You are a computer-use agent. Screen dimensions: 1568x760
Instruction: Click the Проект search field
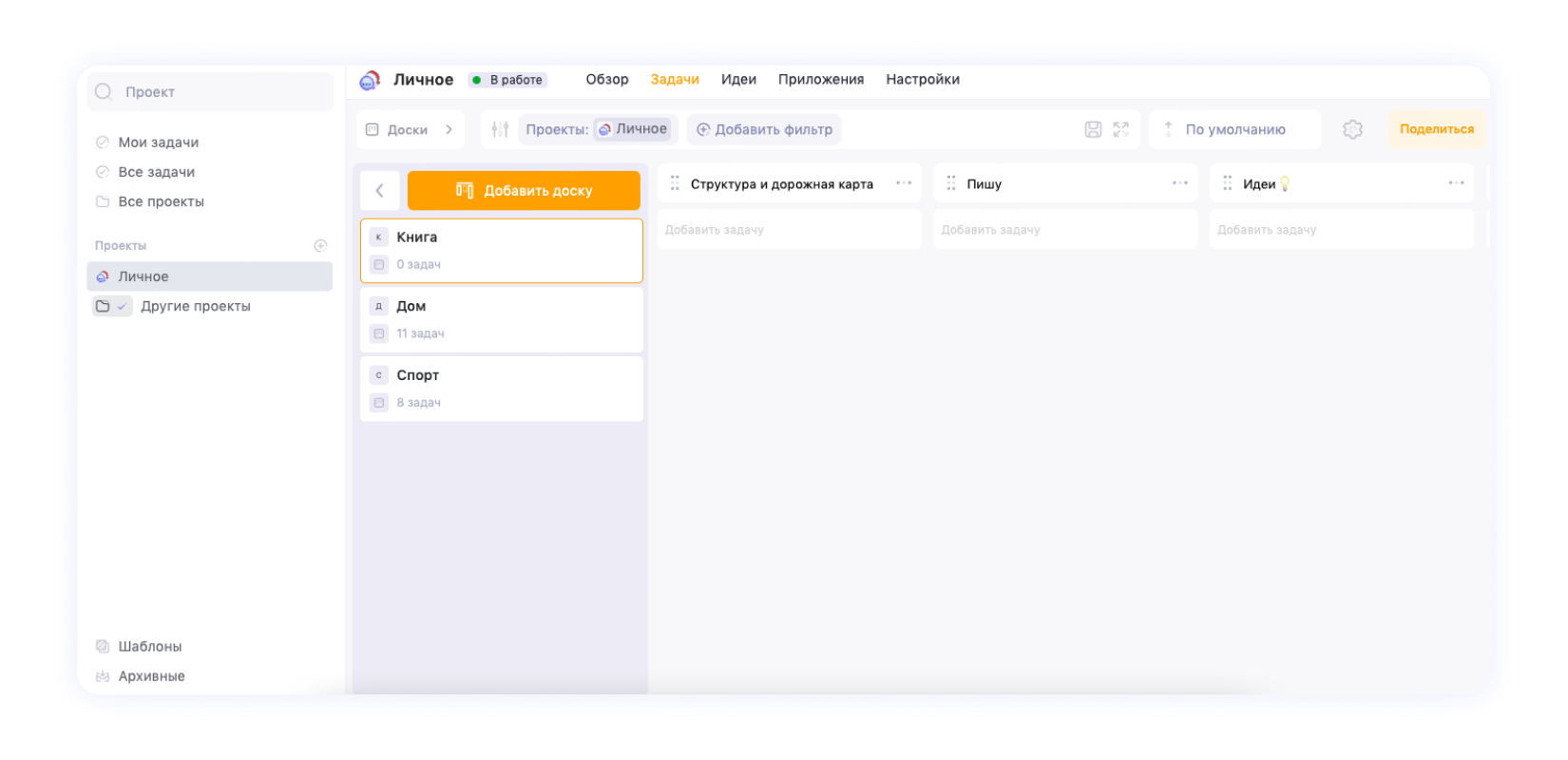[x=210, y=92]
